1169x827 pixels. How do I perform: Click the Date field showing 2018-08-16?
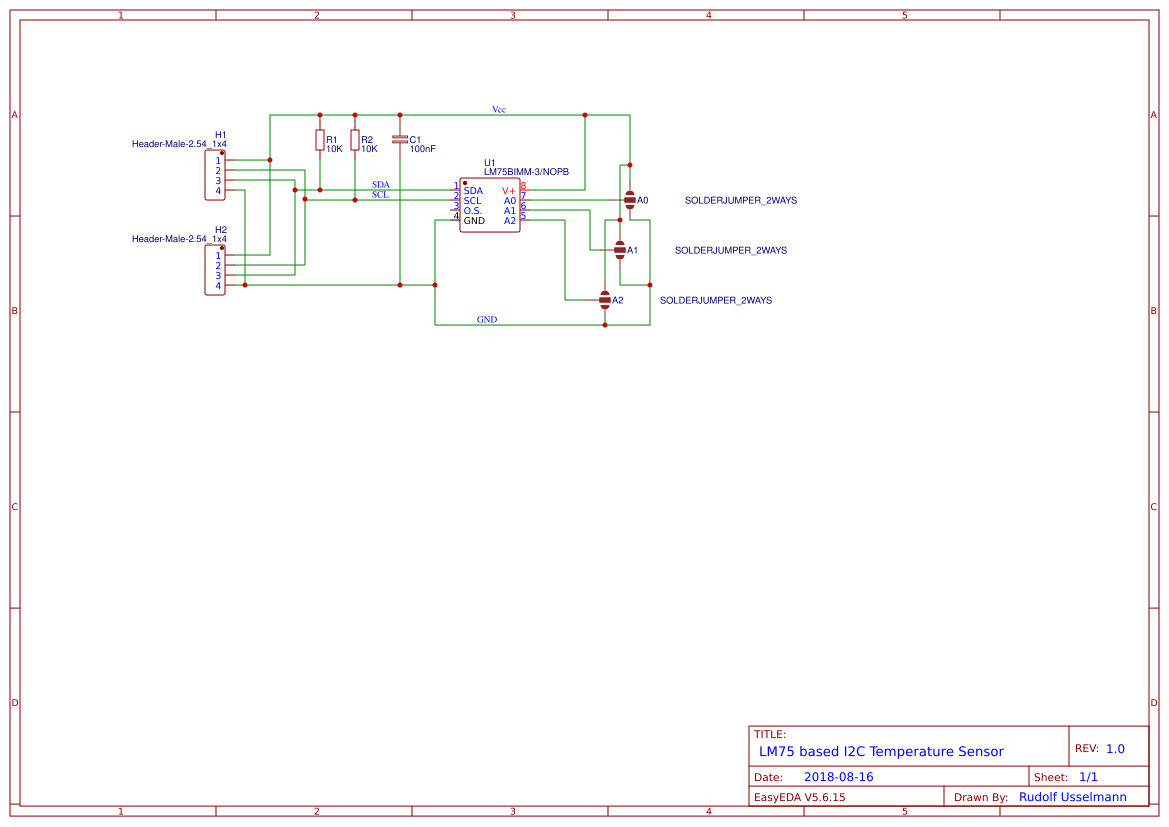(x=837, y=776)
